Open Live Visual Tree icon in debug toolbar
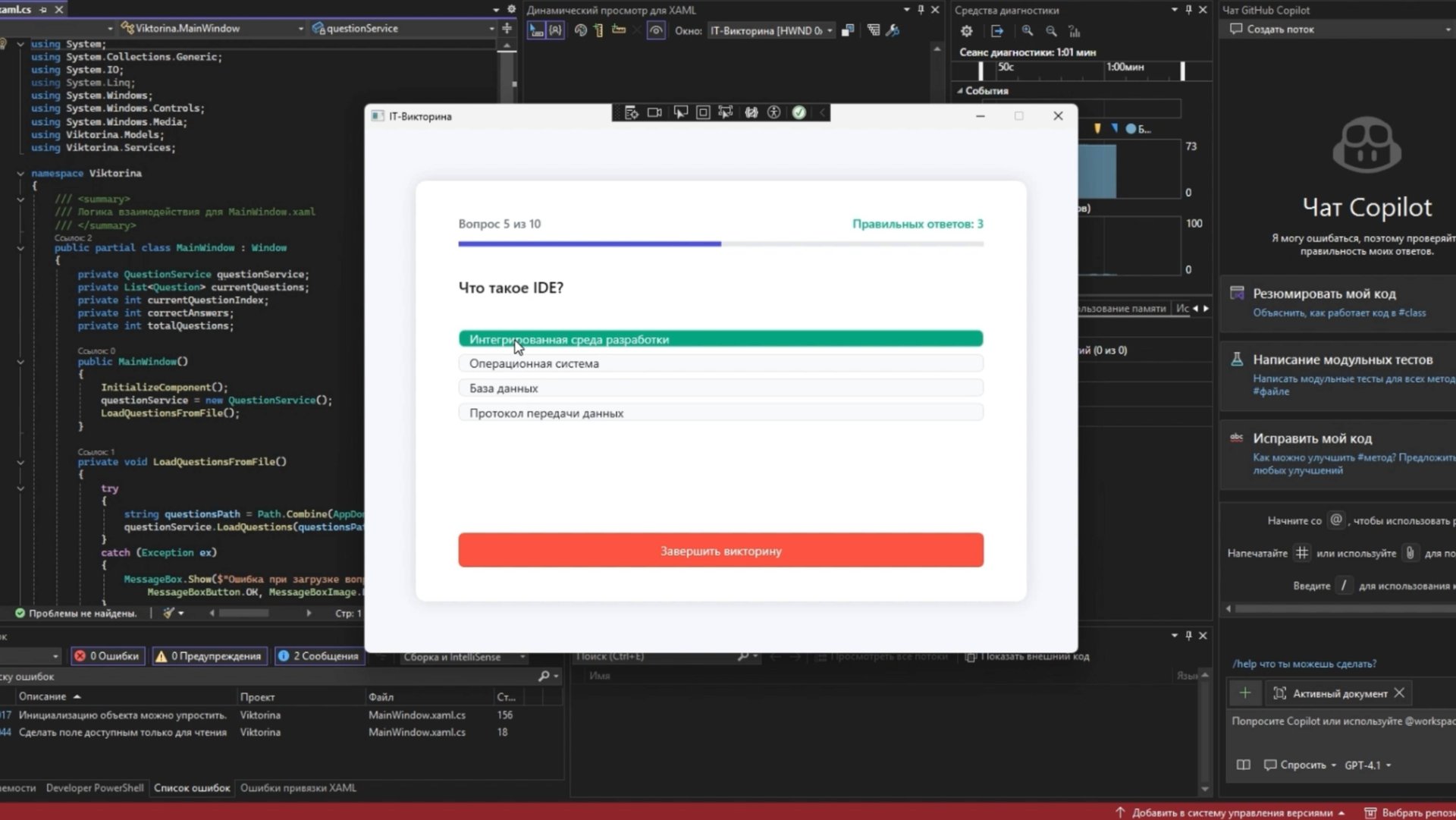Image resolution: width=1456 pixels, height=820 pixels. [631, 113]
